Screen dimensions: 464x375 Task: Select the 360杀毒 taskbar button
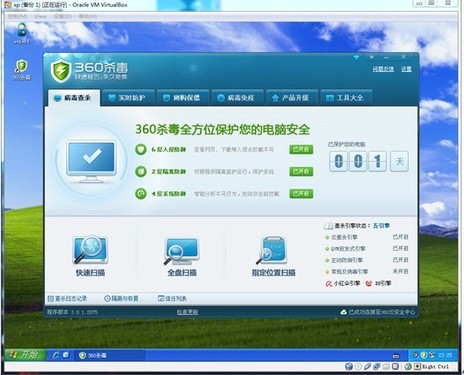pos(109,355)
